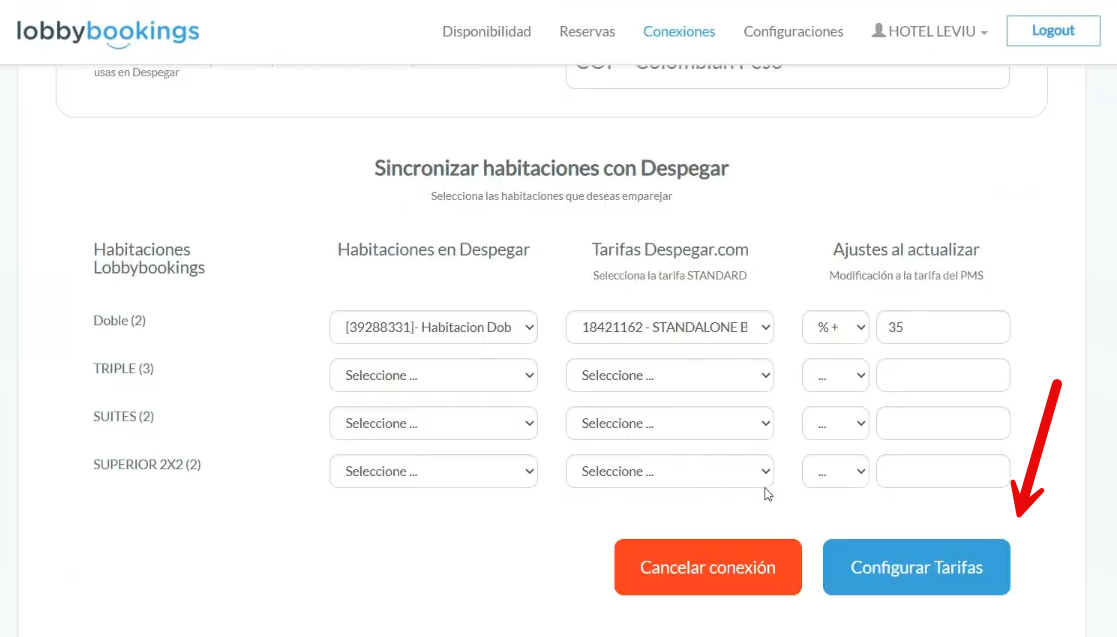This screenshot has height=637, width=1117.
Task: Click the Habitaciones Lobbybookings column header
Action: (x=149, y=258)
